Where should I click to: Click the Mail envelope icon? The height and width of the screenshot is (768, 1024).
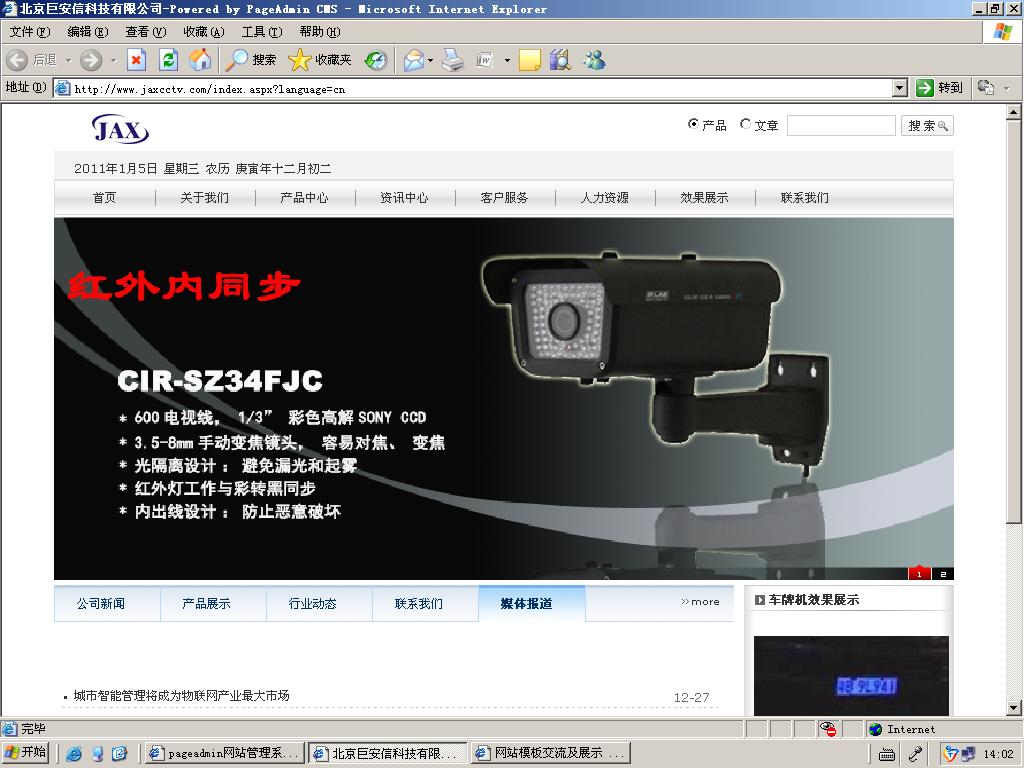point(413,60)
